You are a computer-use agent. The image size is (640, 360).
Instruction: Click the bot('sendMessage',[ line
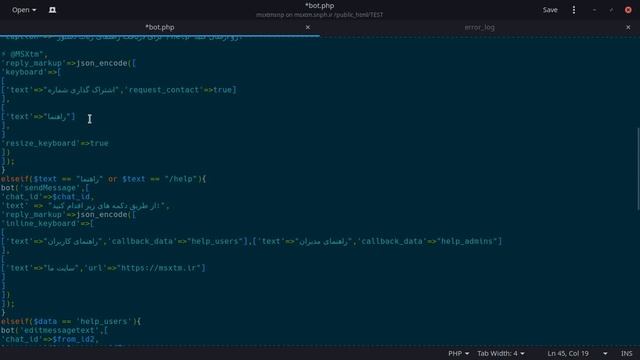click(45, 188)
